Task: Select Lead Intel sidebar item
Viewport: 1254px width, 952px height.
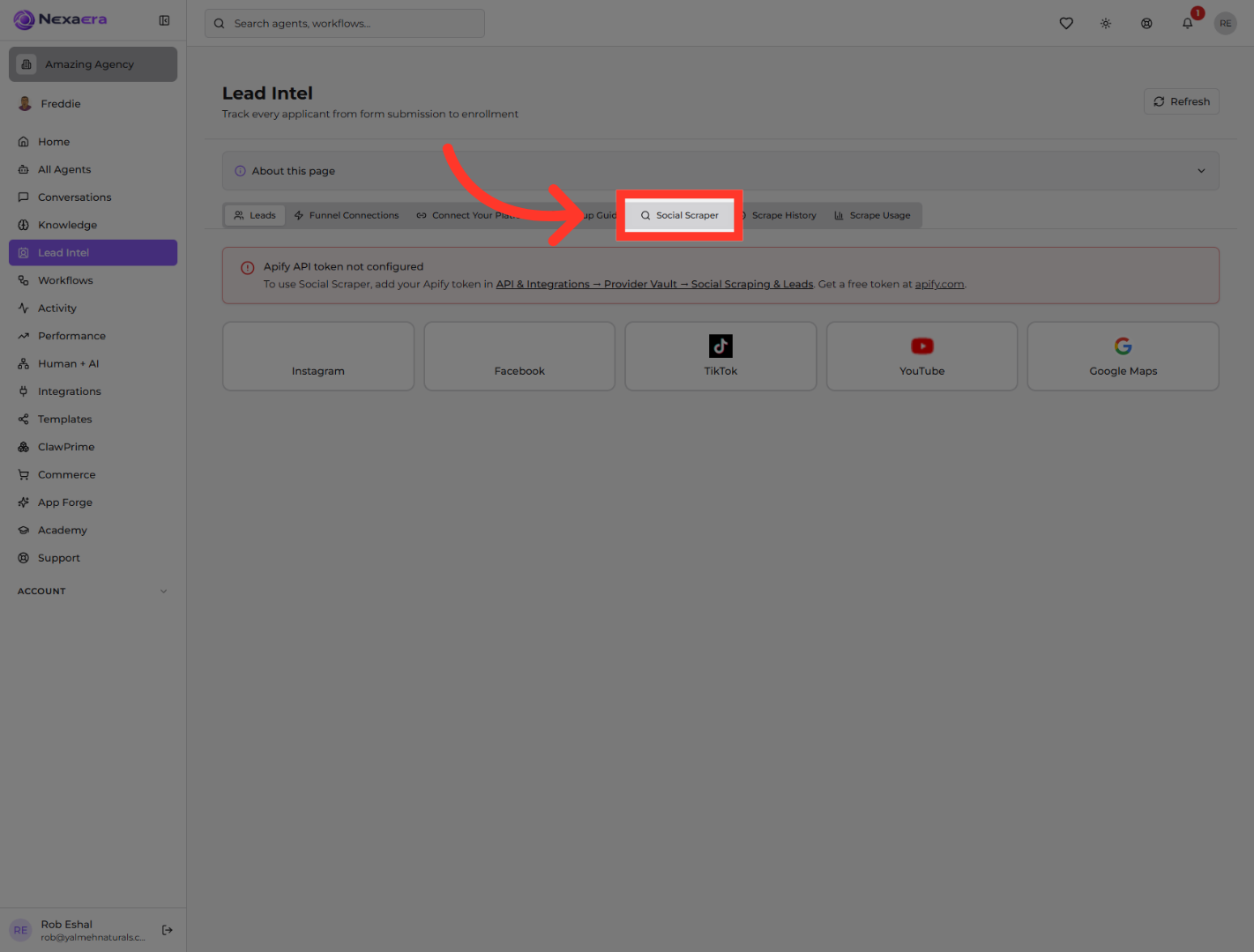Action: (x=93, y=253)
